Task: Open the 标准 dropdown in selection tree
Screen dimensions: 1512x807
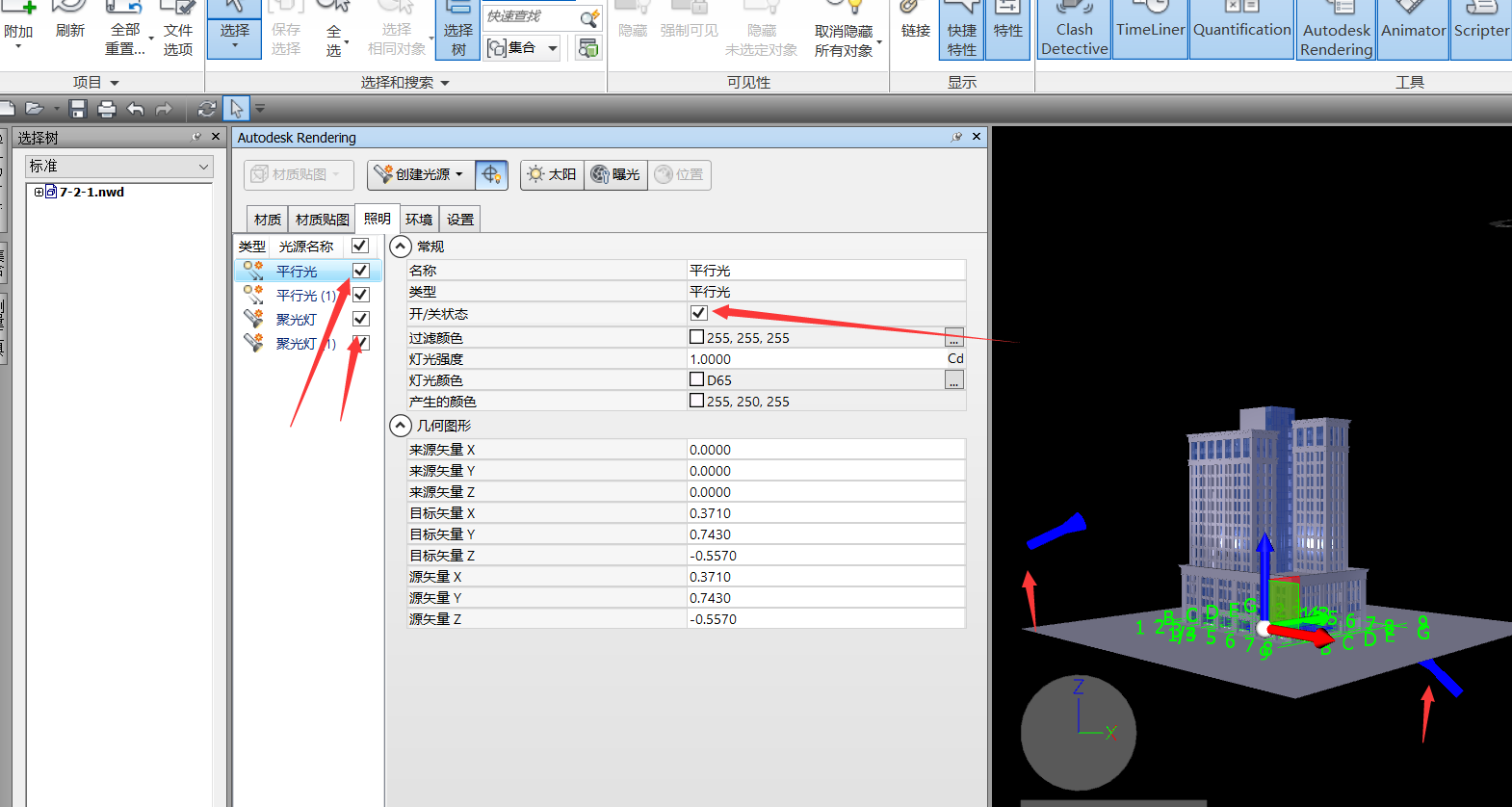Action: 118,167
